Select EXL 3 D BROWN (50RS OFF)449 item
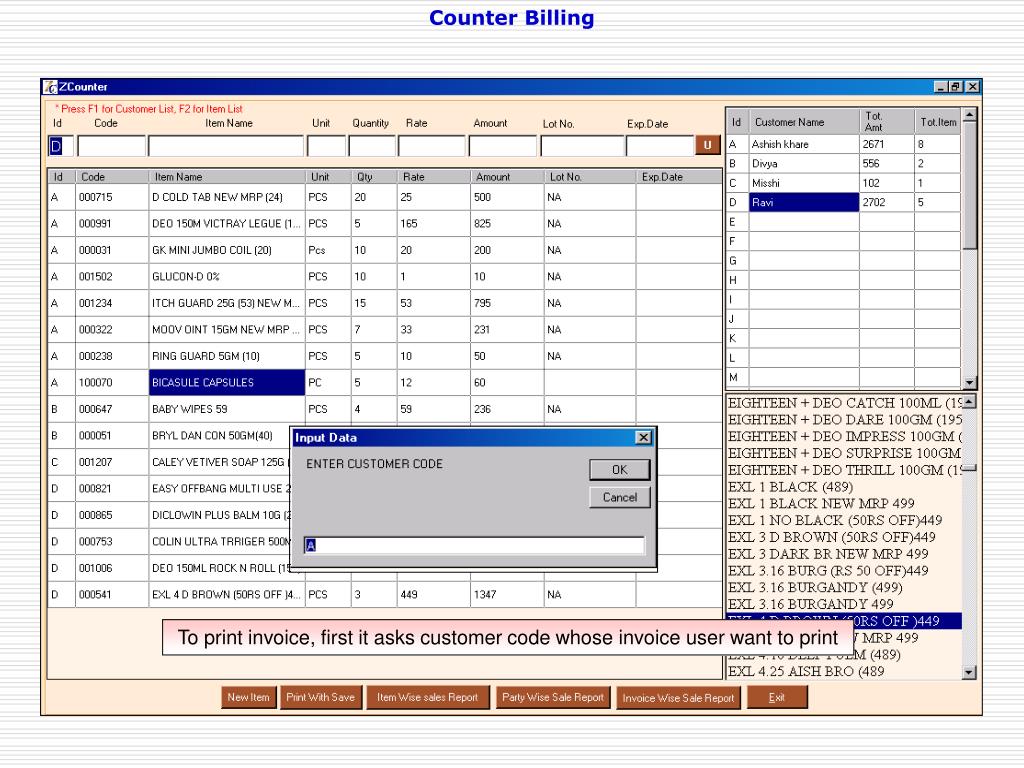 tap(844, 537)
